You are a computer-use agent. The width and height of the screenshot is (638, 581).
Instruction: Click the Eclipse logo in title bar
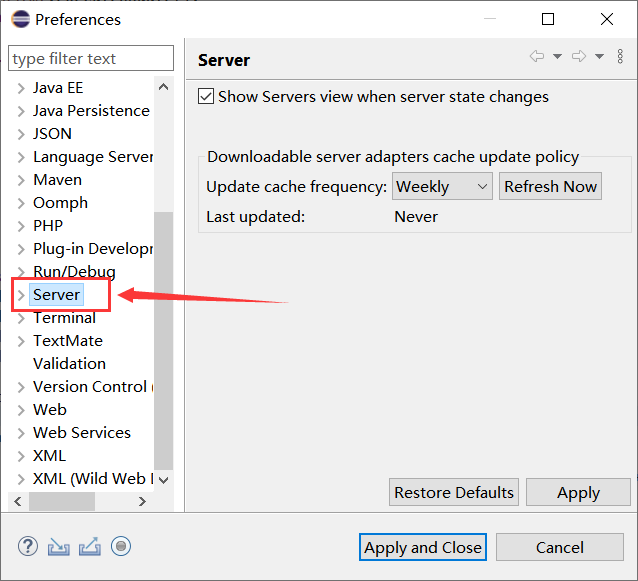pos(18,19)
